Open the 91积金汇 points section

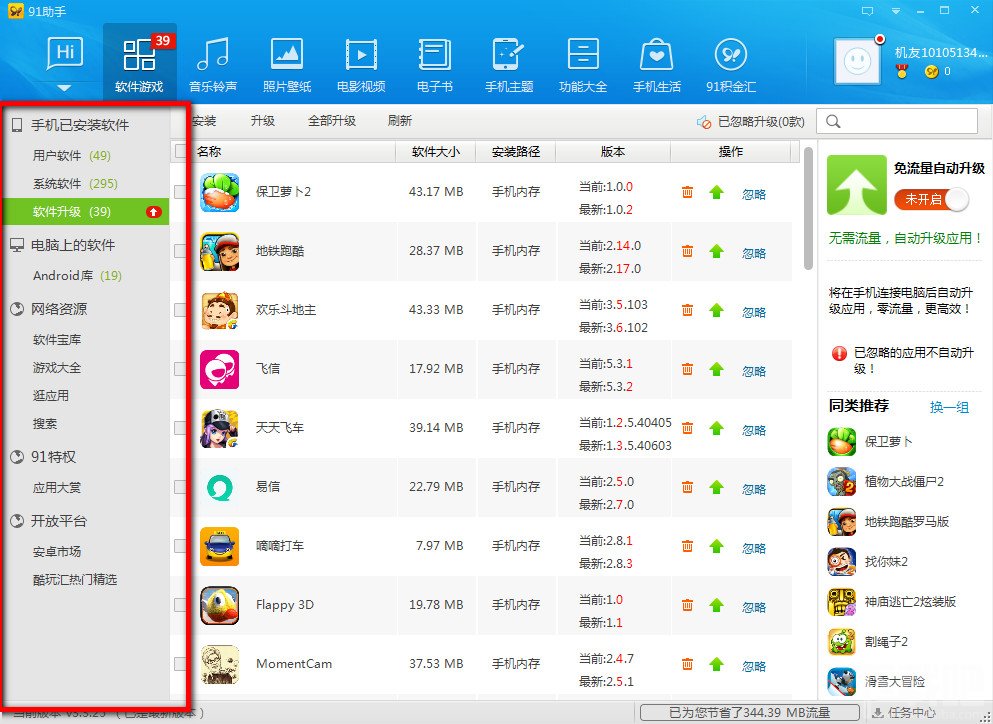coord(731,63)
